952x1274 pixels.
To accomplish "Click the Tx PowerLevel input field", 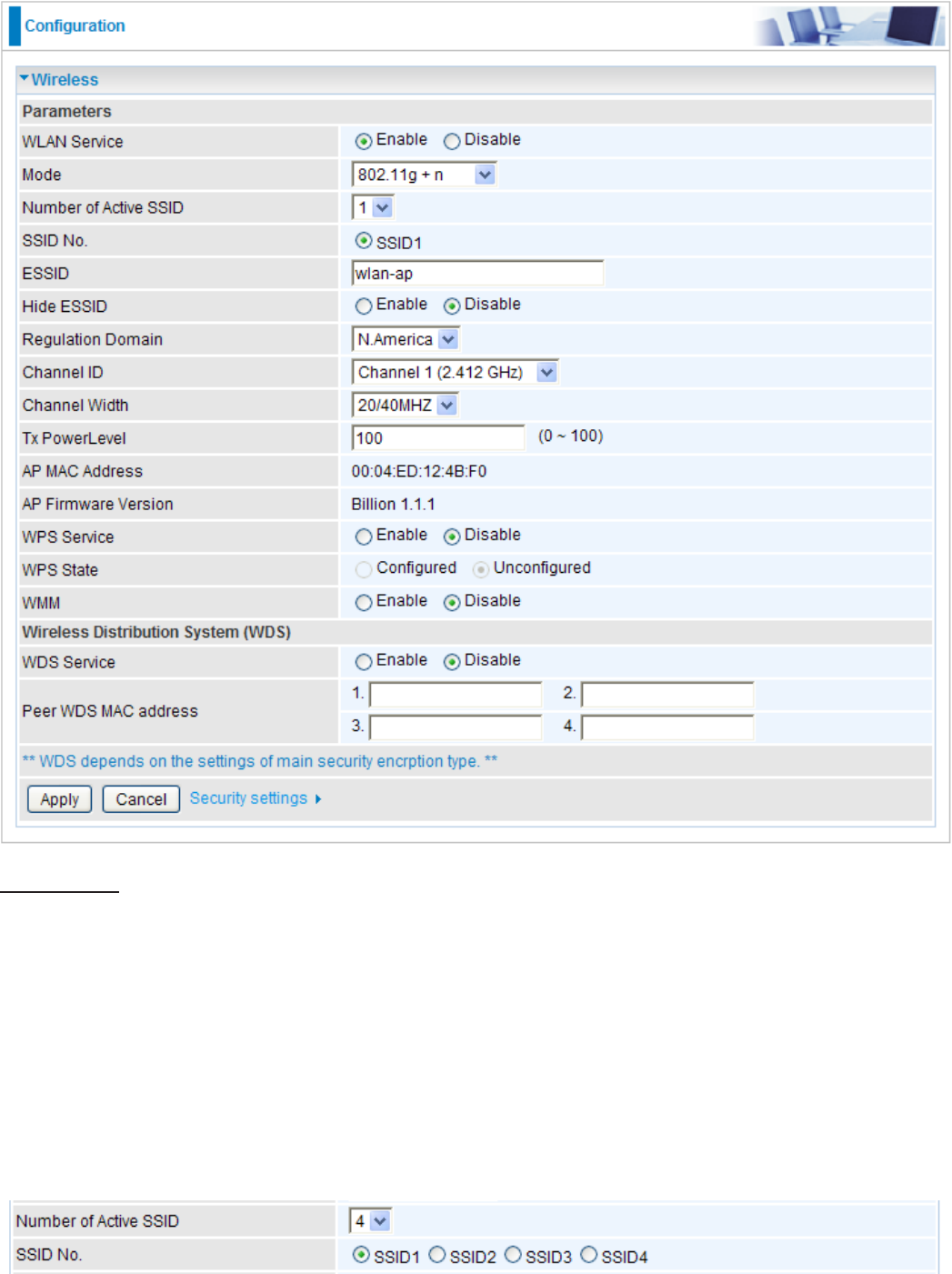I will tap(438, 437).
